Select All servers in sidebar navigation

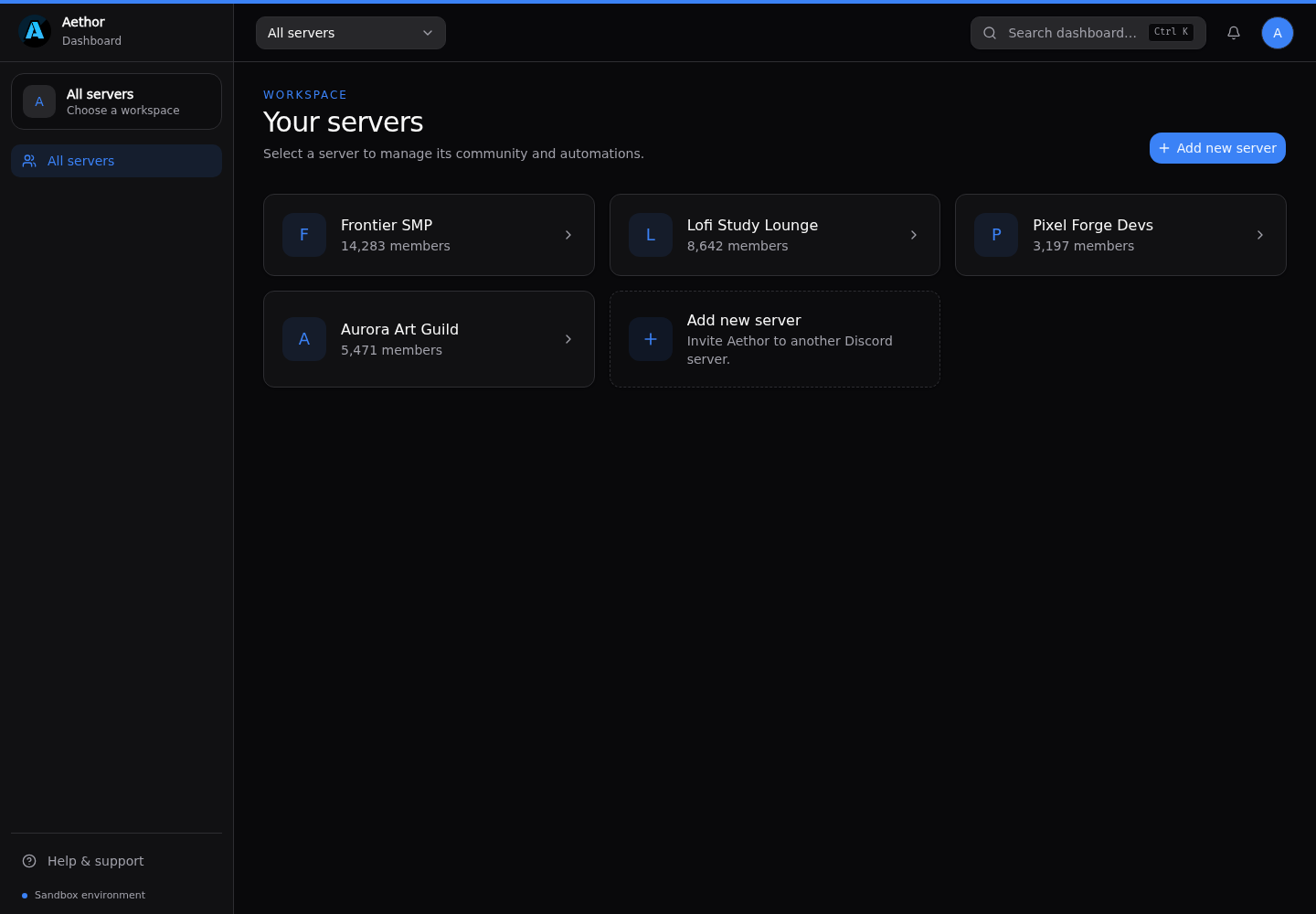116,161
